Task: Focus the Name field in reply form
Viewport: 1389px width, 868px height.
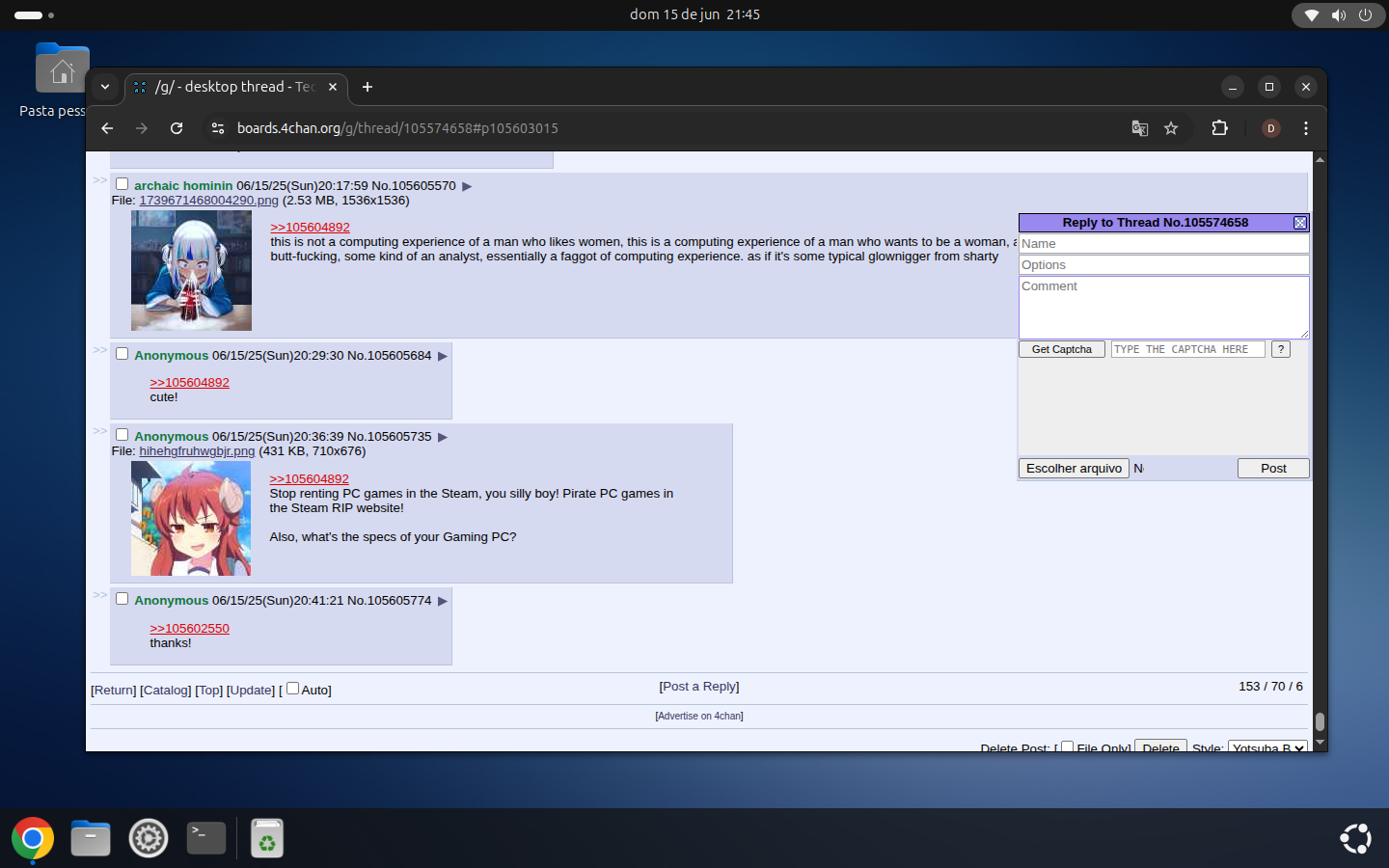Action: (1164, 244)
